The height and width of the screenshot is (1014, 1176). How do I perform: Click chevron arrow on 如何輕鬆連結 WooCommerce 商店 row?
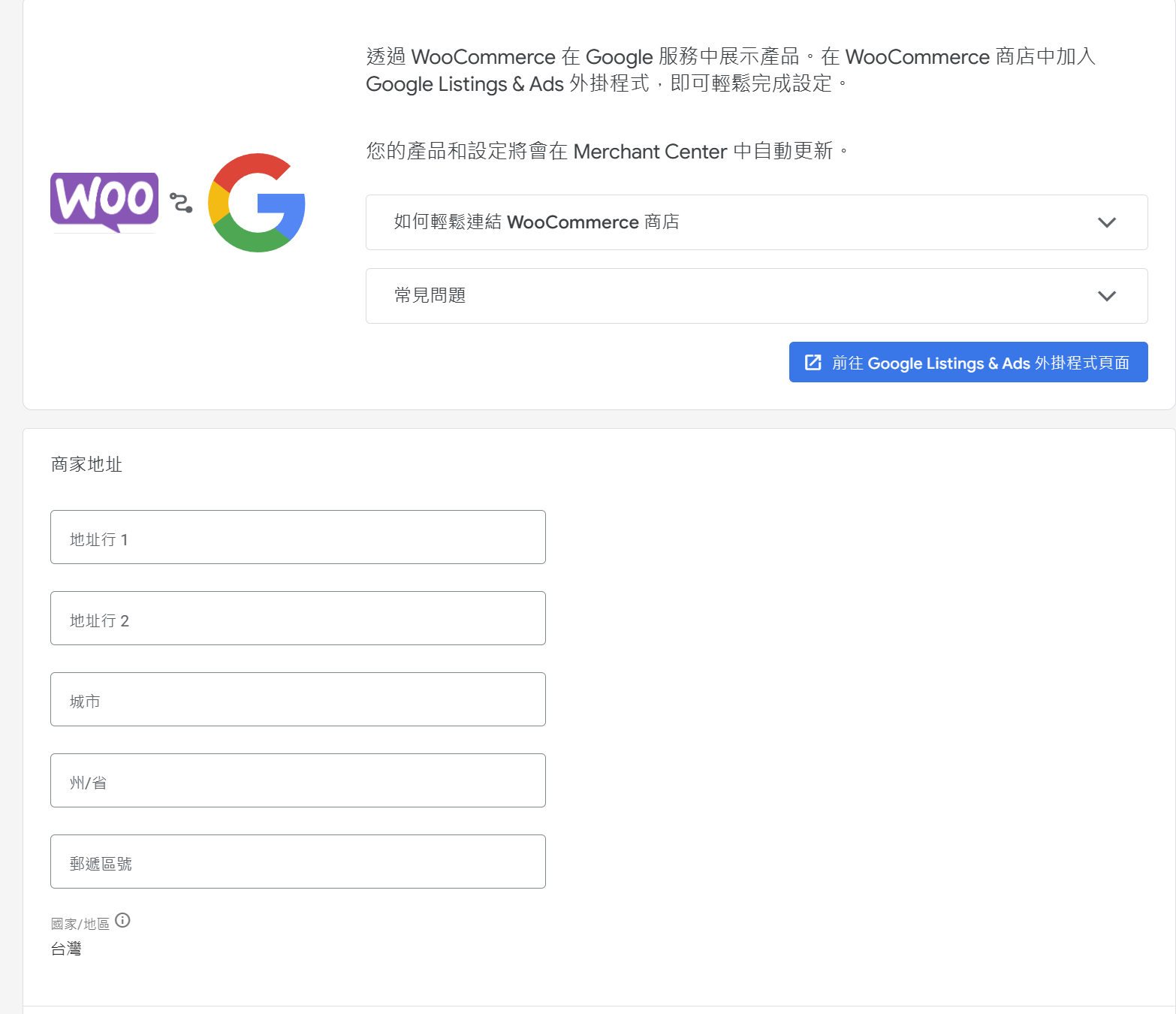click(x=1107, y=222)
